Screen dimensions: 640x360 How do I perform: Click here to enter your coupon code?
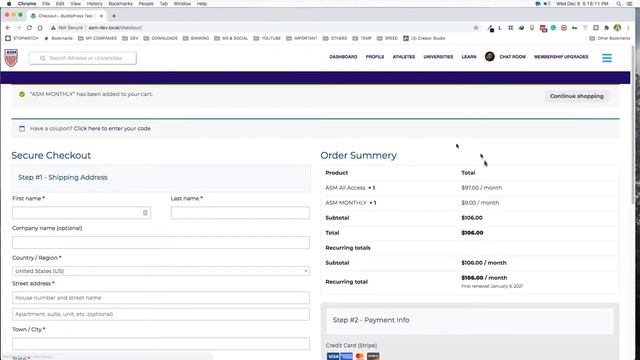(112, 129)
